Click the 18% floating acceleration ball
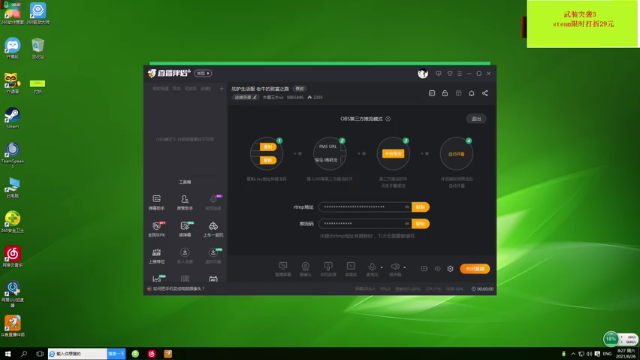 click(611, 338)
